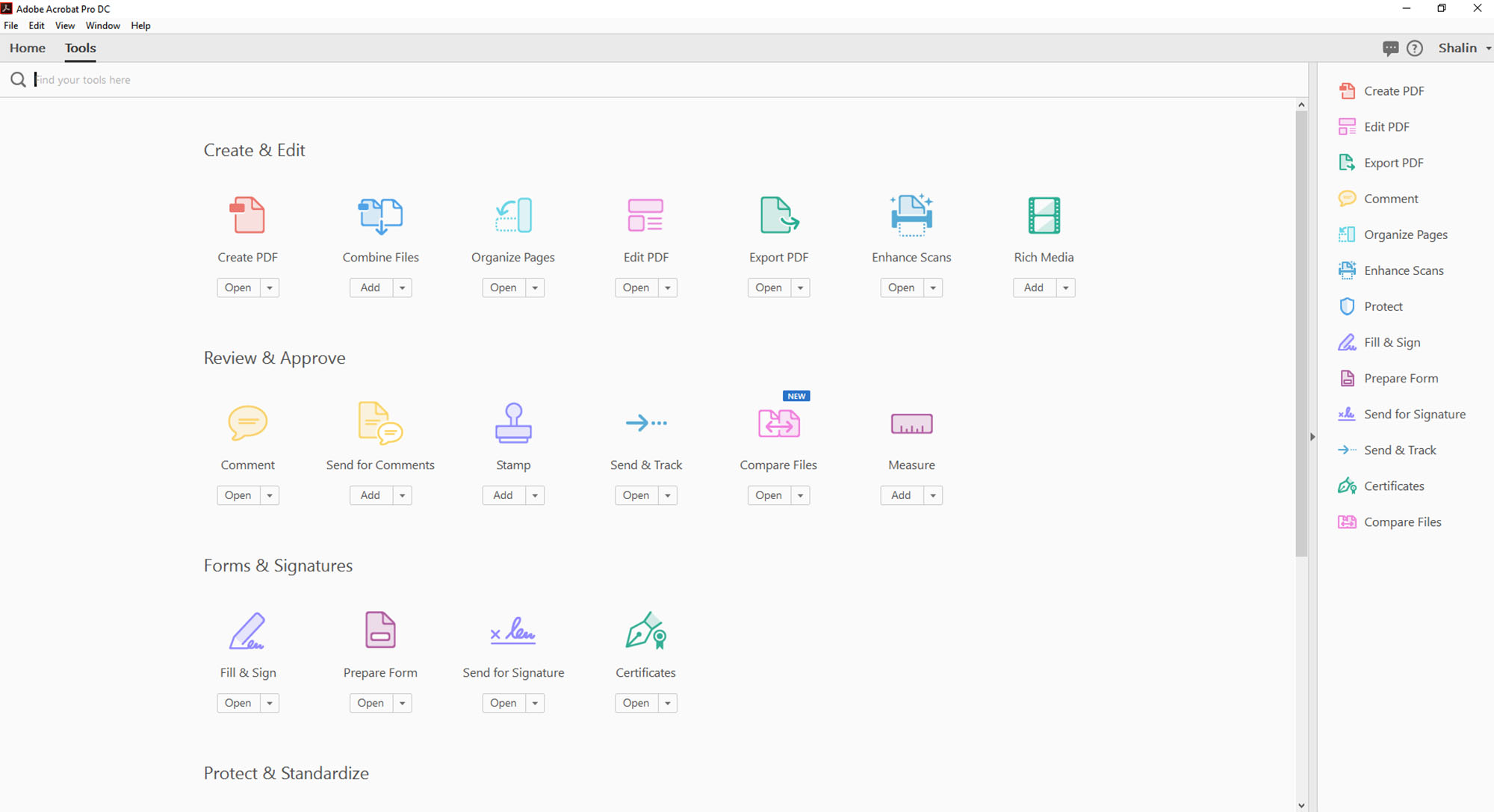1494x812 pixels.
Task: Open the Create PDF tool
Action: [x=239, y=287]
